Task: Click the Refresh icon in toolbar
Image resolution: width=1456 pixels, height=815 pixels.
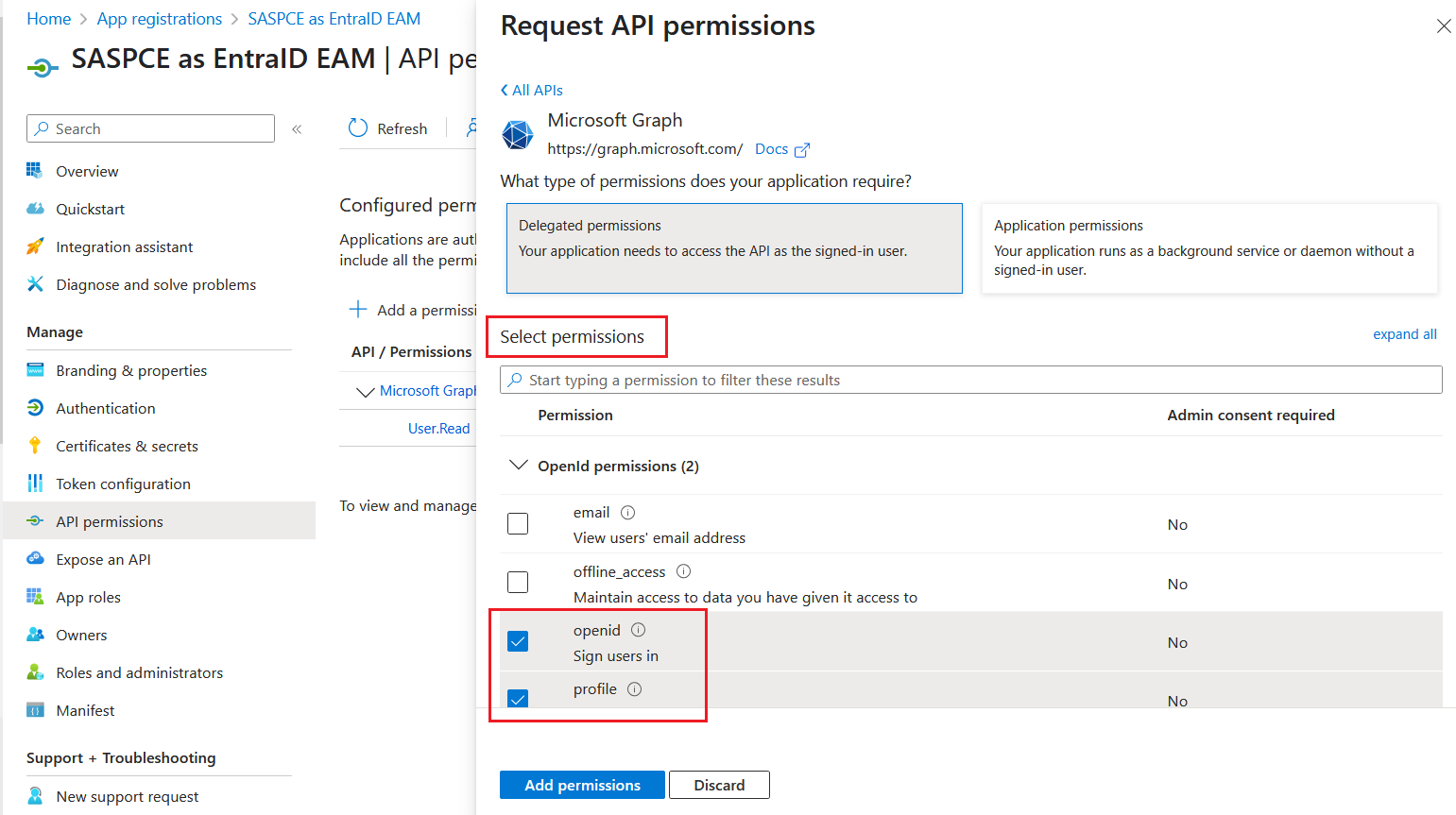Action: click(358, 128)
